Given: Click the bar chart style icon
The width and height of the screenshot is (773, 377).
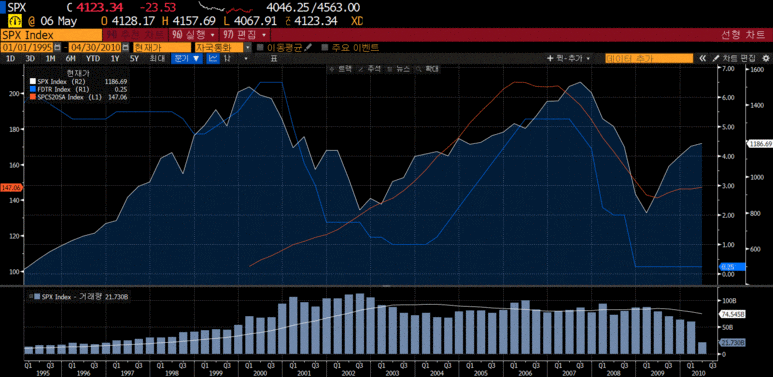Looking at the screenshot, I should pos(227,58).
